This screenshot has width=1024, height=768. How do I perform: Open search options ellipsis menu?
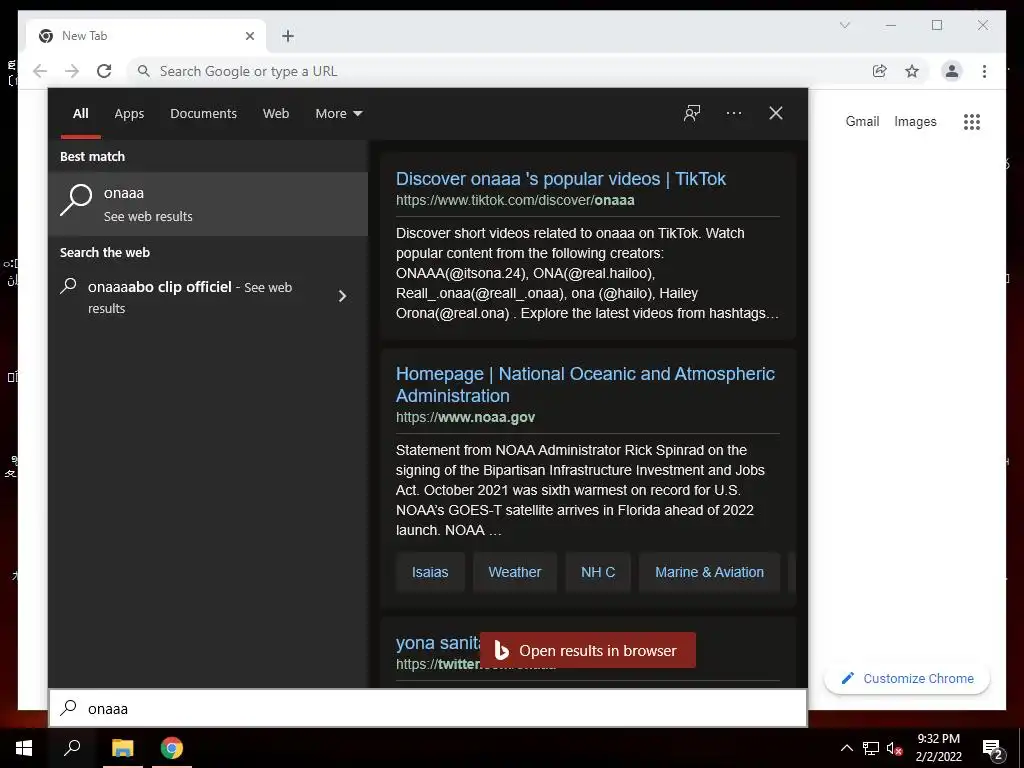[733, 113]
